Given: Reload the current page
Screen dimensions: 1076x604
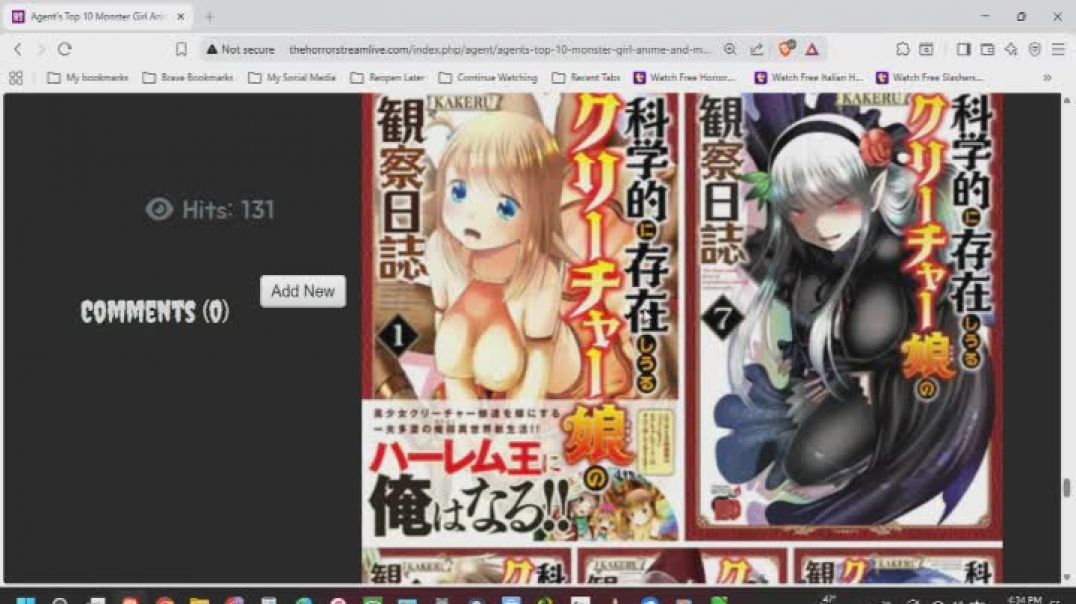Looking at the screenshot, I should [65, 49].
